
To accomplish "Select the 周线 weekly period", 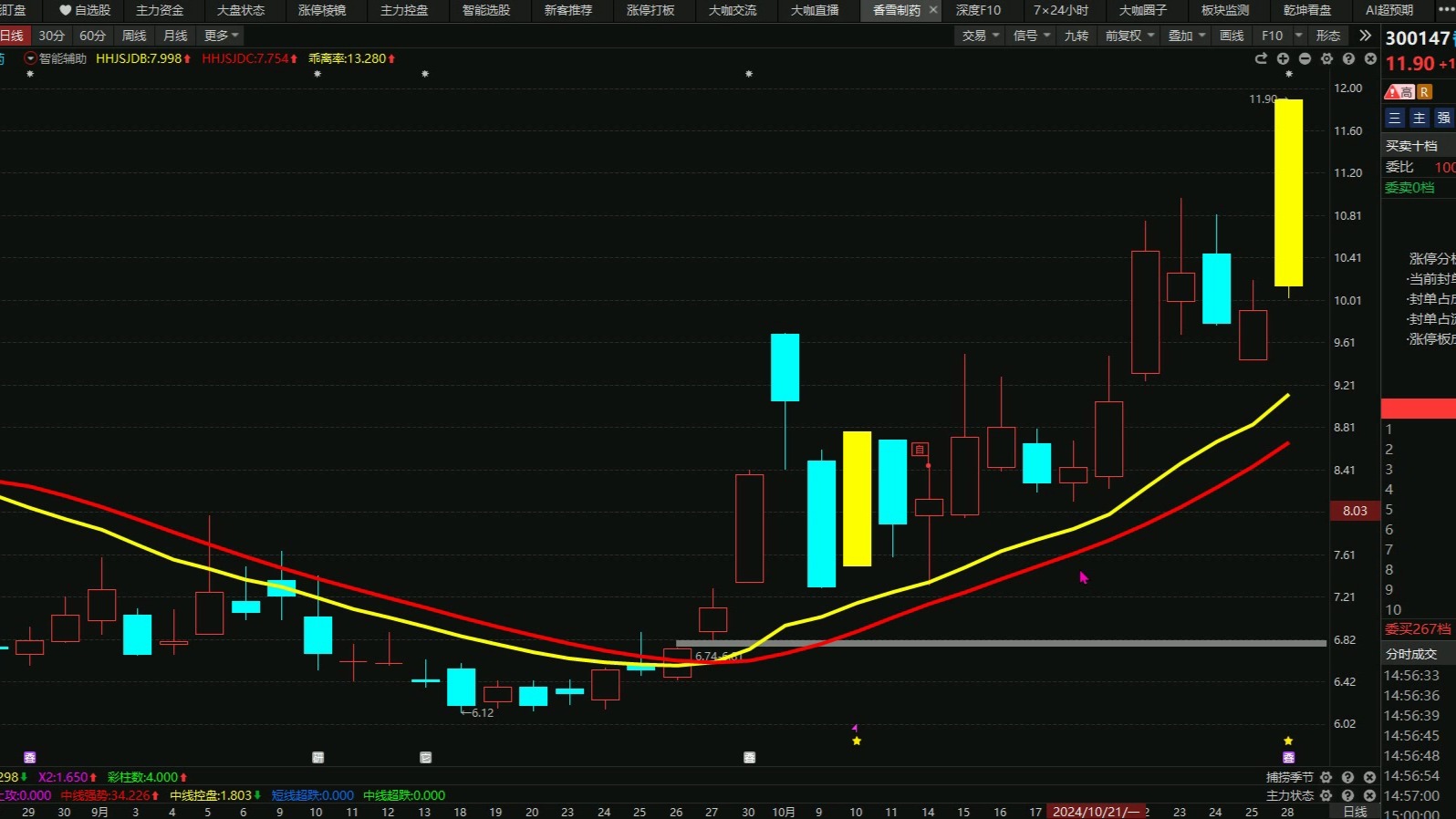I will pos(134,36).
